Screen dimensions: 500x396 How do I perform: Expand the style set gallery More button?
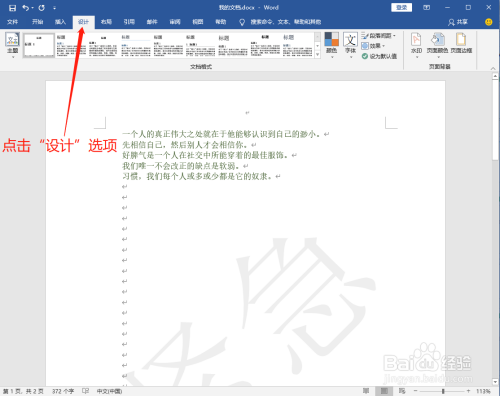point(318,54)
